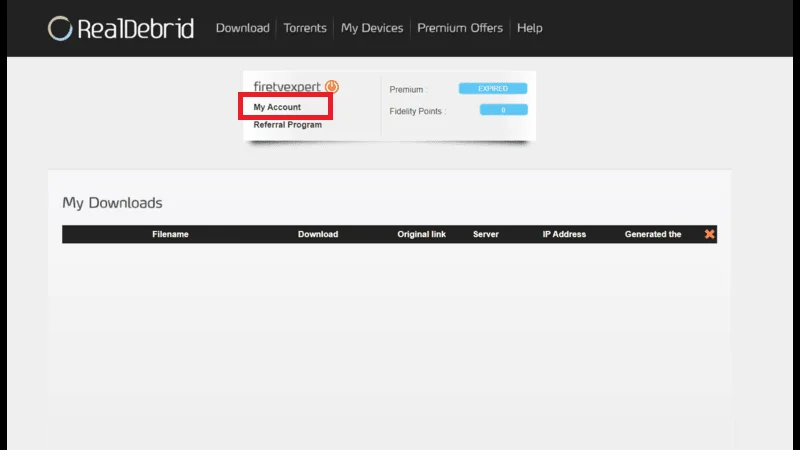
Task: Click the My Downloads heading
Action: pyautogui.click(x=112, y=203)
